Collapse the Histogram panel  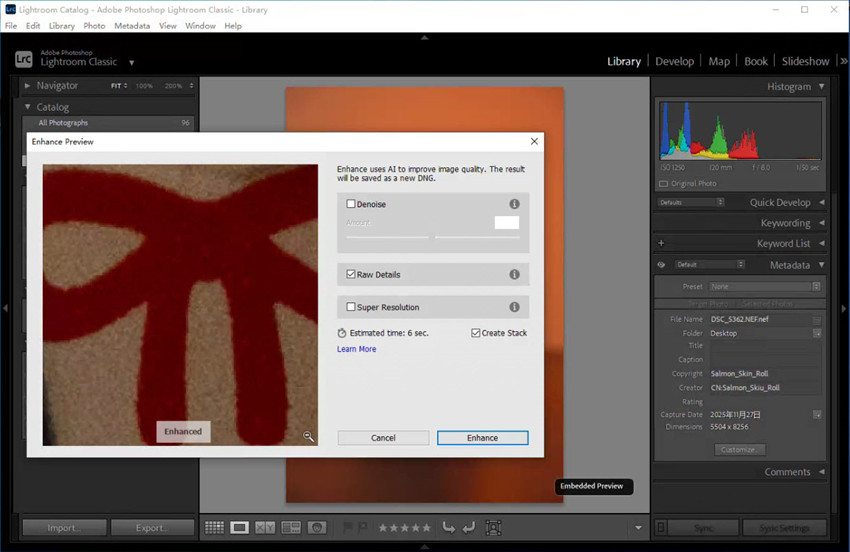tap(822, 86)
